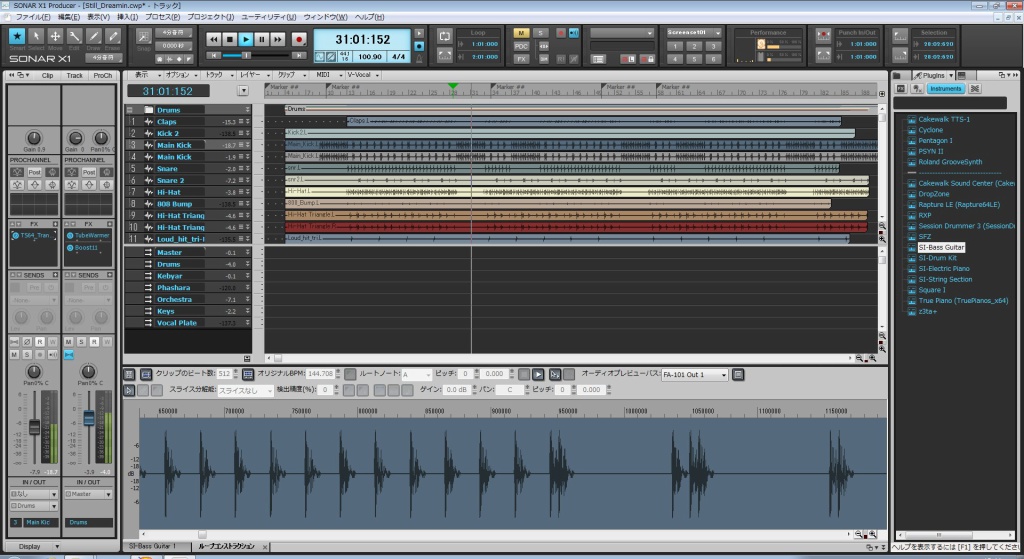Adjust the Main Kick channel volume fader
Screen dimensions: 1024x559
coord(35,428)
